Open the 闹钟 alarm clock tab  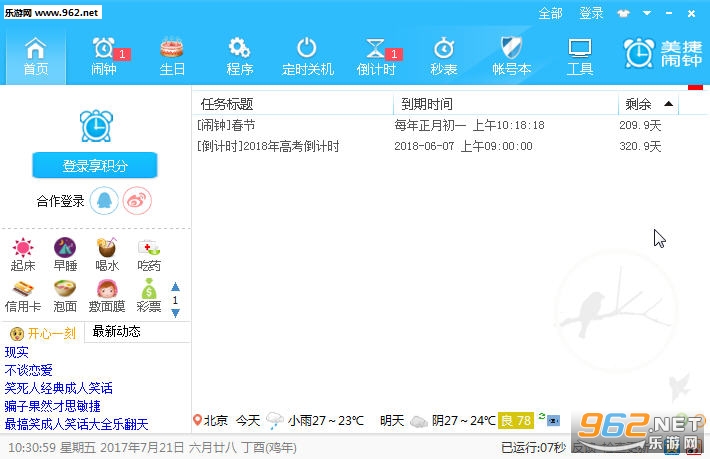(x=104, y=57)
